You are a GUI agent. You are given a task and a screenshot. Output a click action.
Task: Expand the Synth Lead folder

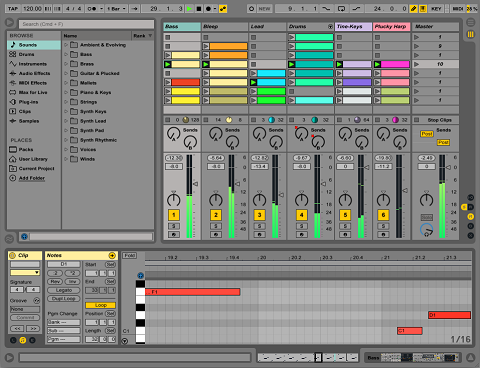66,121
